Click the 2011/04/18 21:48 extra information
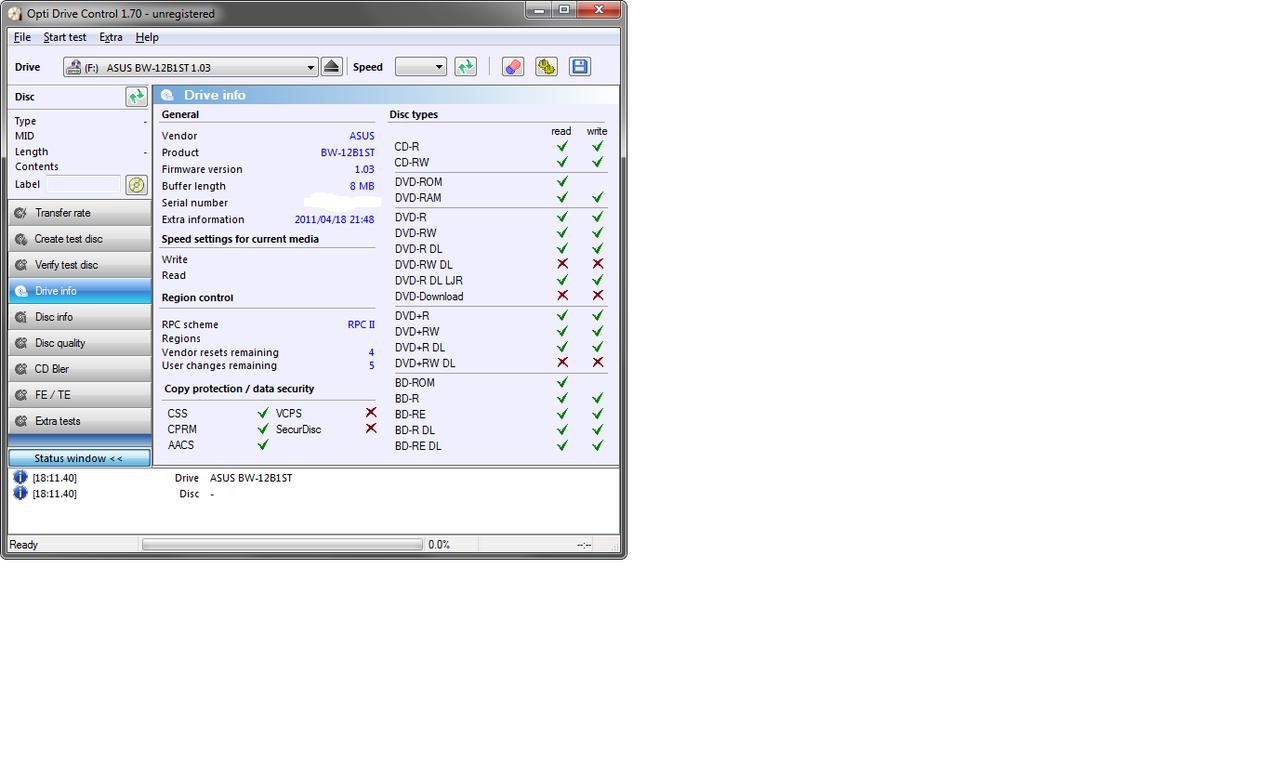1280x766 pixels. (x=335, y=220)
